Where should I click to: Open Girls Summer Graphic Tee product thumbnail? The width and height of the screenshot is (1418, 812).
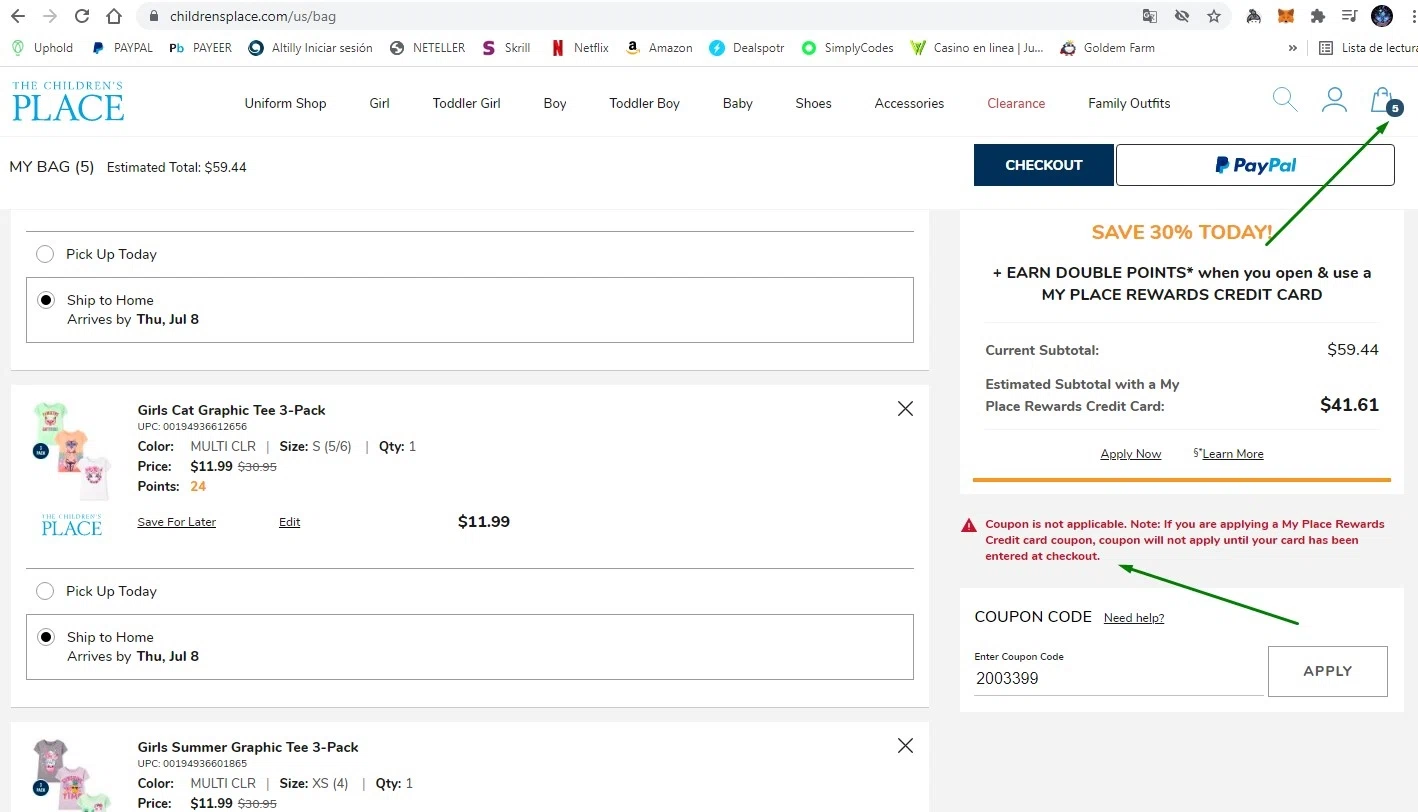coord(71,775)
